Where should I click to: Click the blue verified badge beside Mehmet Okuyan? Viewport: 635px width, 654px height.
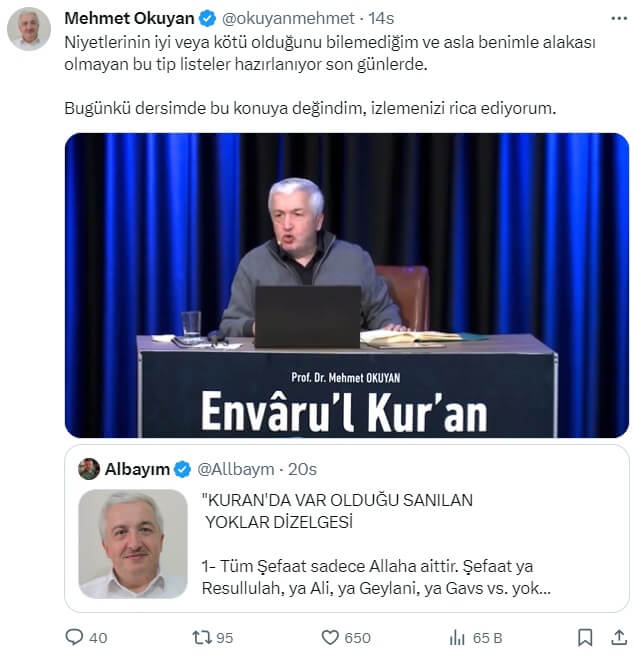tap(207, 19)
